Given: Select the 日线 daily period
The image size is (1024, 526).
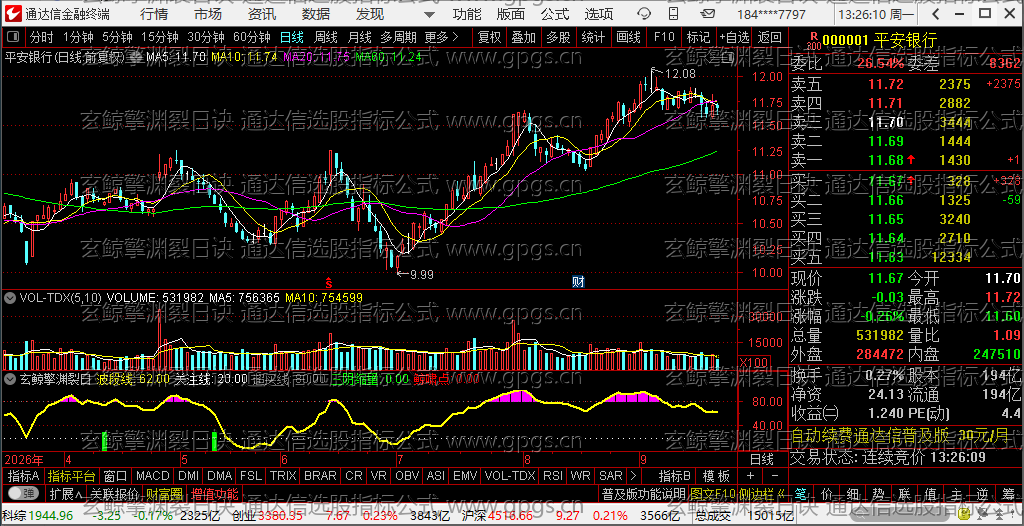Looking at the screenshot, I should click(292, 37).
